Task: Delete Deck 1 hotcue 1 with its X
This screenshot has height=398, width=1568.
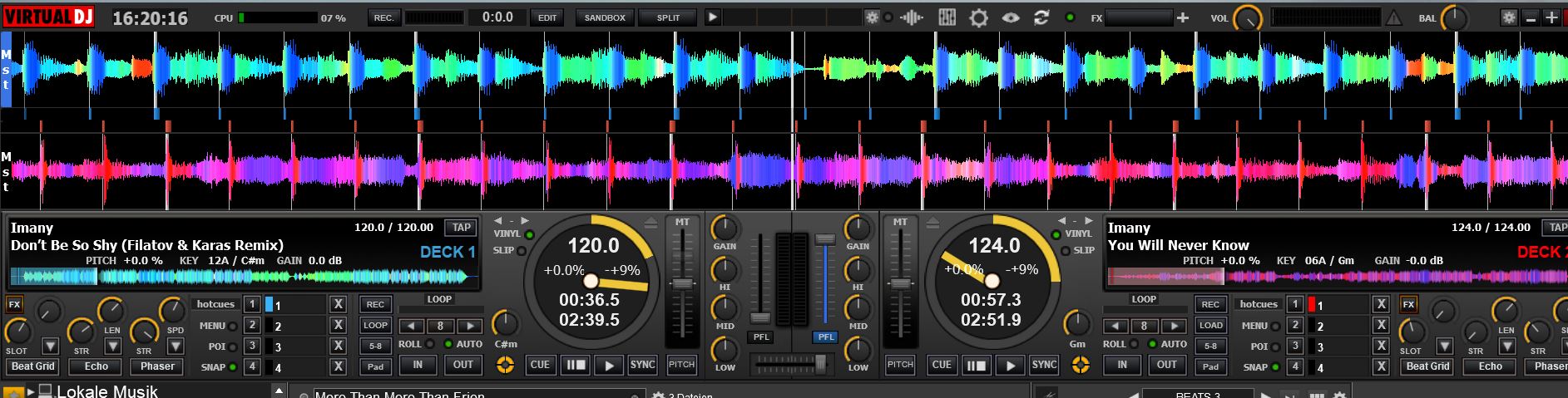Action: (x=338, y=305)
